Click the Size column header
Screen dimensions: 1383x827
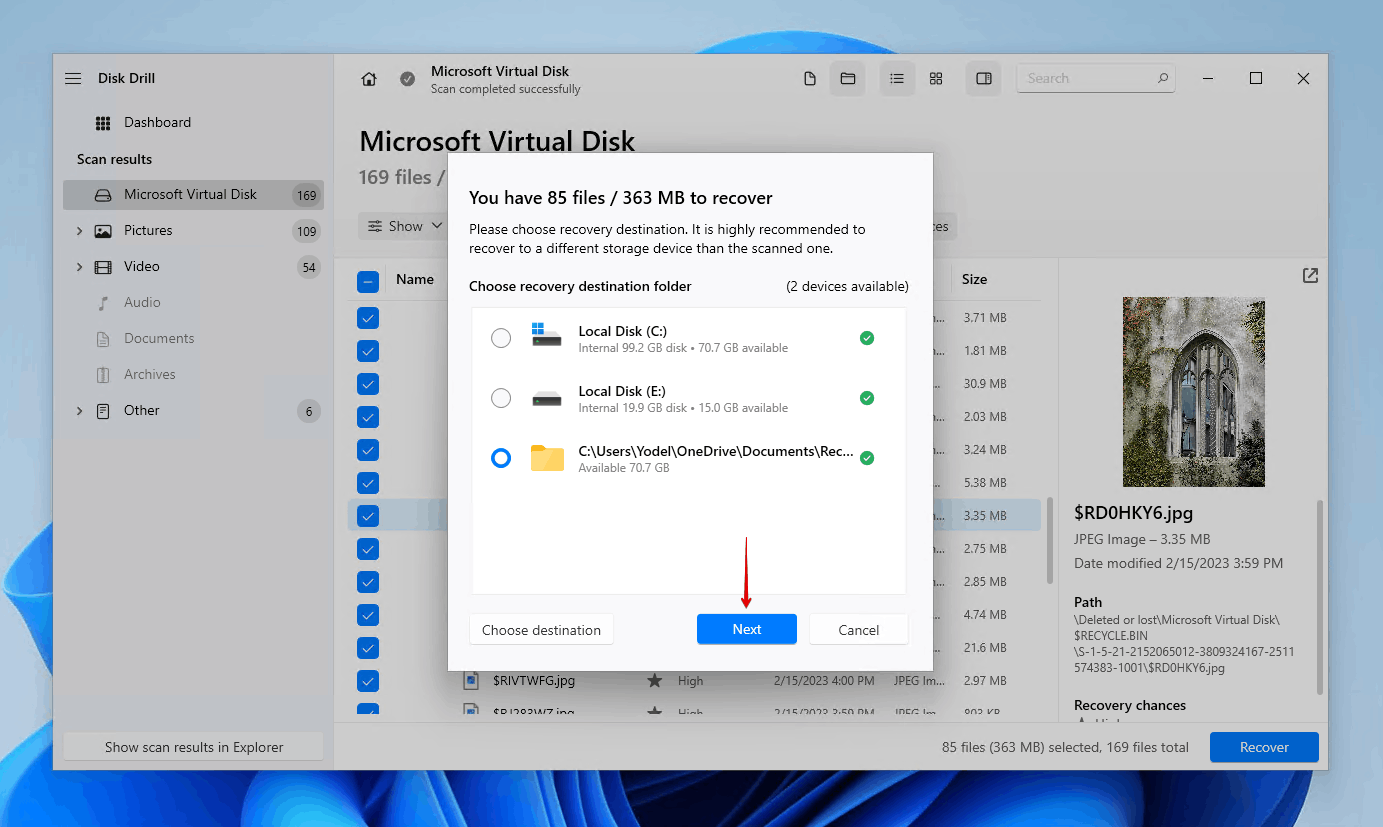pyautogui.click(x=974, y=279)
